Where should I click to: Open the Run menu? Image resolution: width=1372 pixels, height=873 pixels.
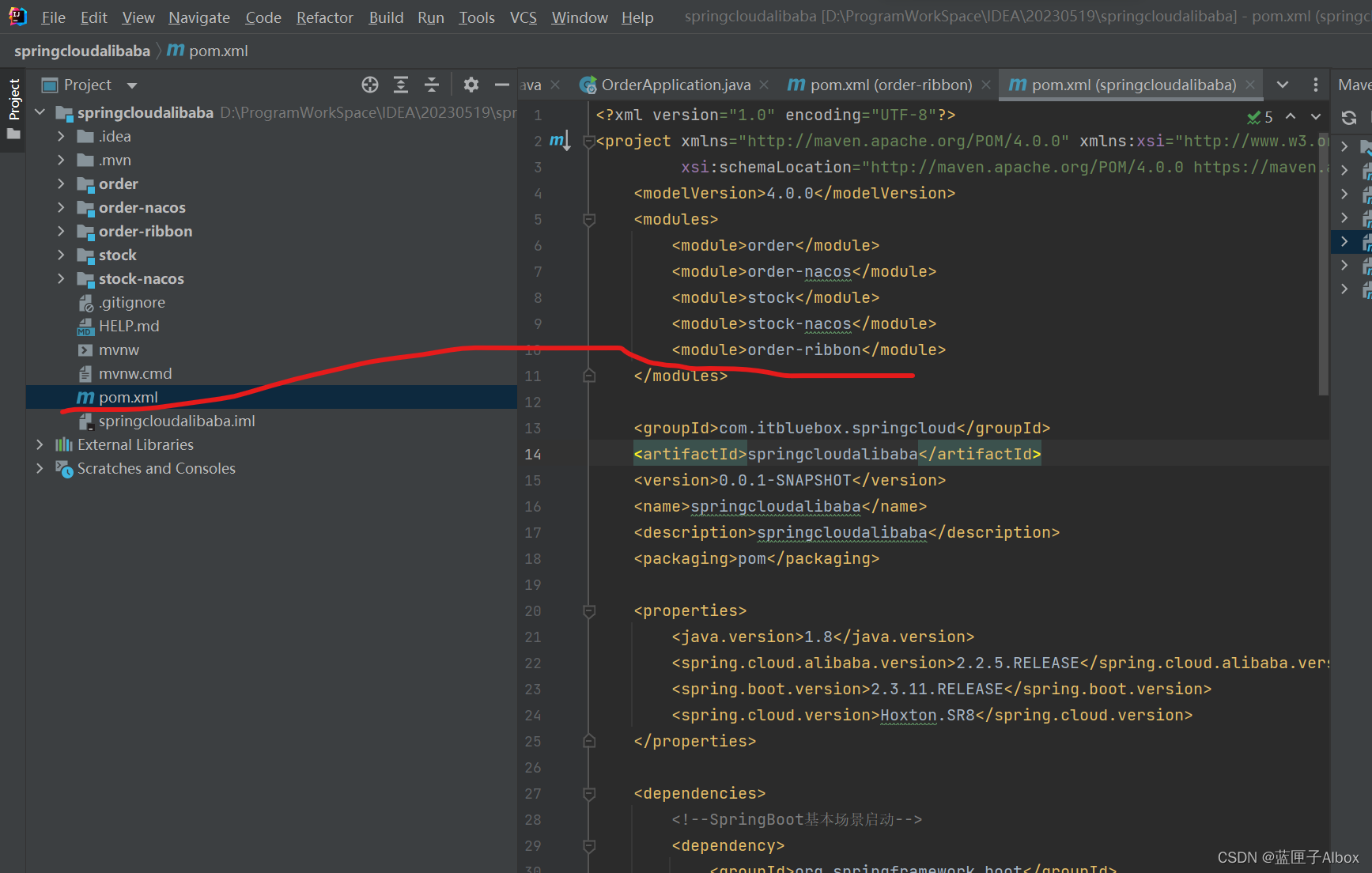pyautogui.click(x=431, y=17)
